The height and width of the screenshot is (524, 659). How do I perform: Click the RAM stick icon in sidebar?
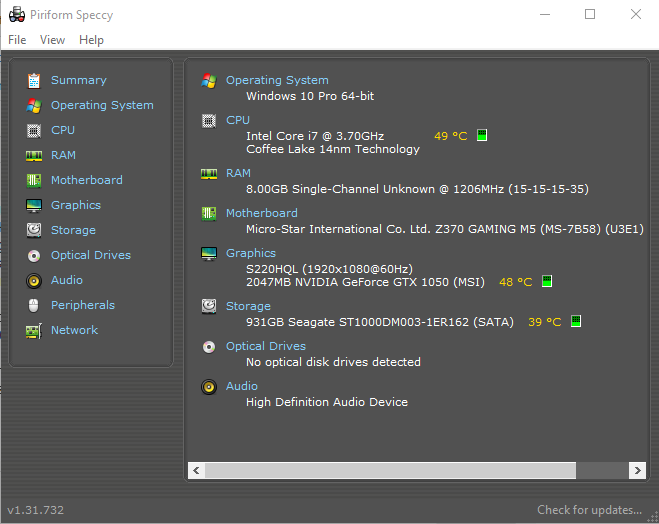click(34, 156)
